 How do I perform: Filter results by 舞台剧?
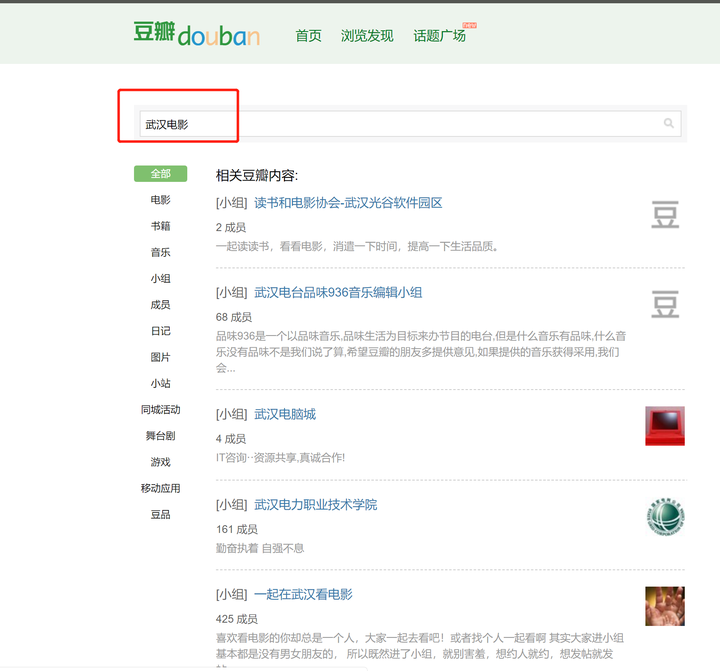[160, 435]
